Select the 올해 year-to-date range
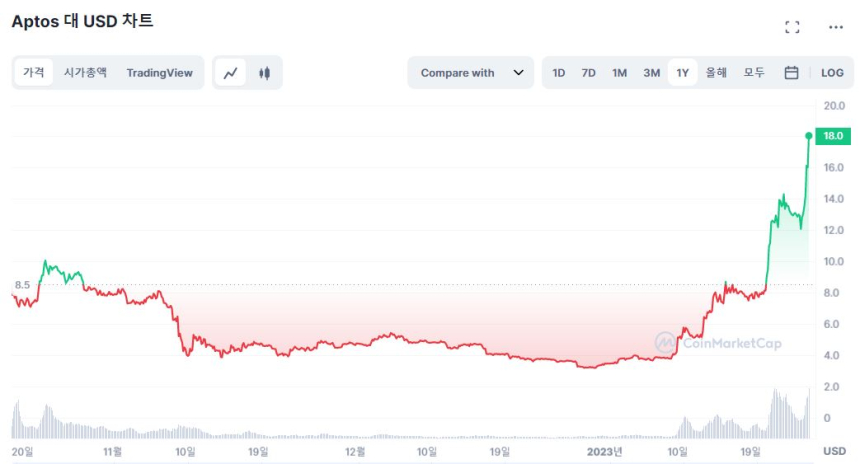The image size is (860, 464). click(x=716, y=73)
